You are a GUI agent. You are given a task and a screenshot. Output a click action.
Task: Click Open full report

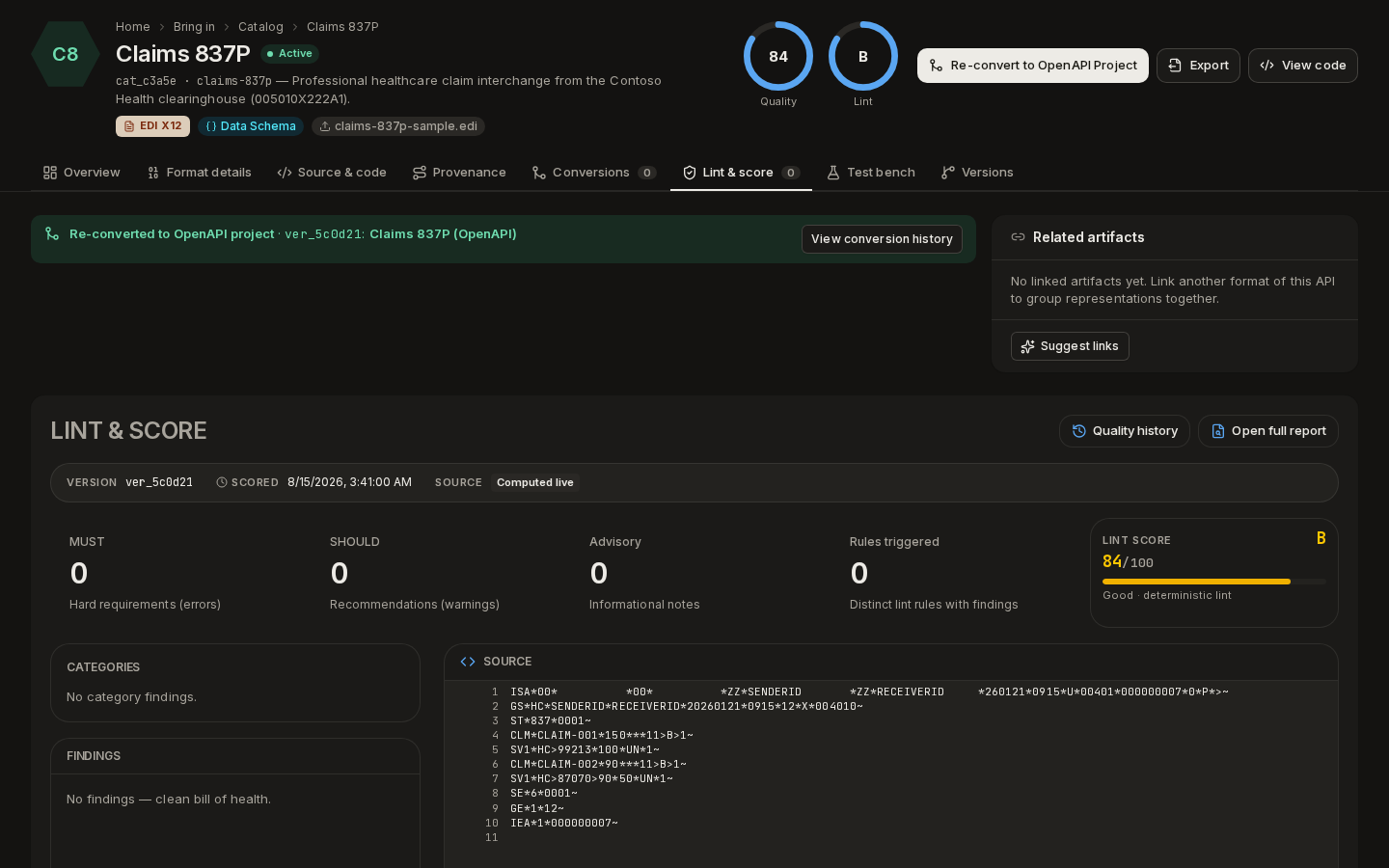coord(1268,431)
